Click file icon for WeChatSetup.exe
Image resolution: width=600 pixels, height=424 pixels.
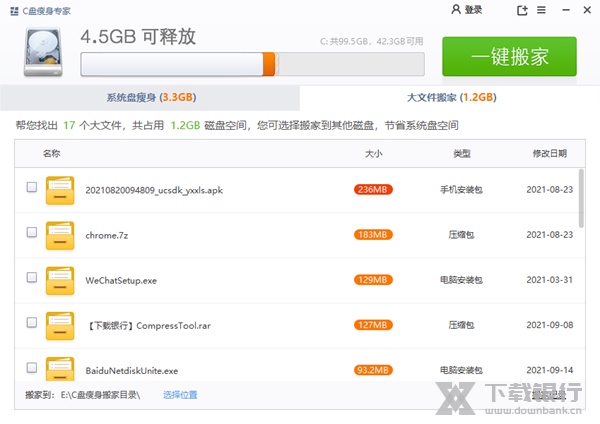tap(60, 280)
